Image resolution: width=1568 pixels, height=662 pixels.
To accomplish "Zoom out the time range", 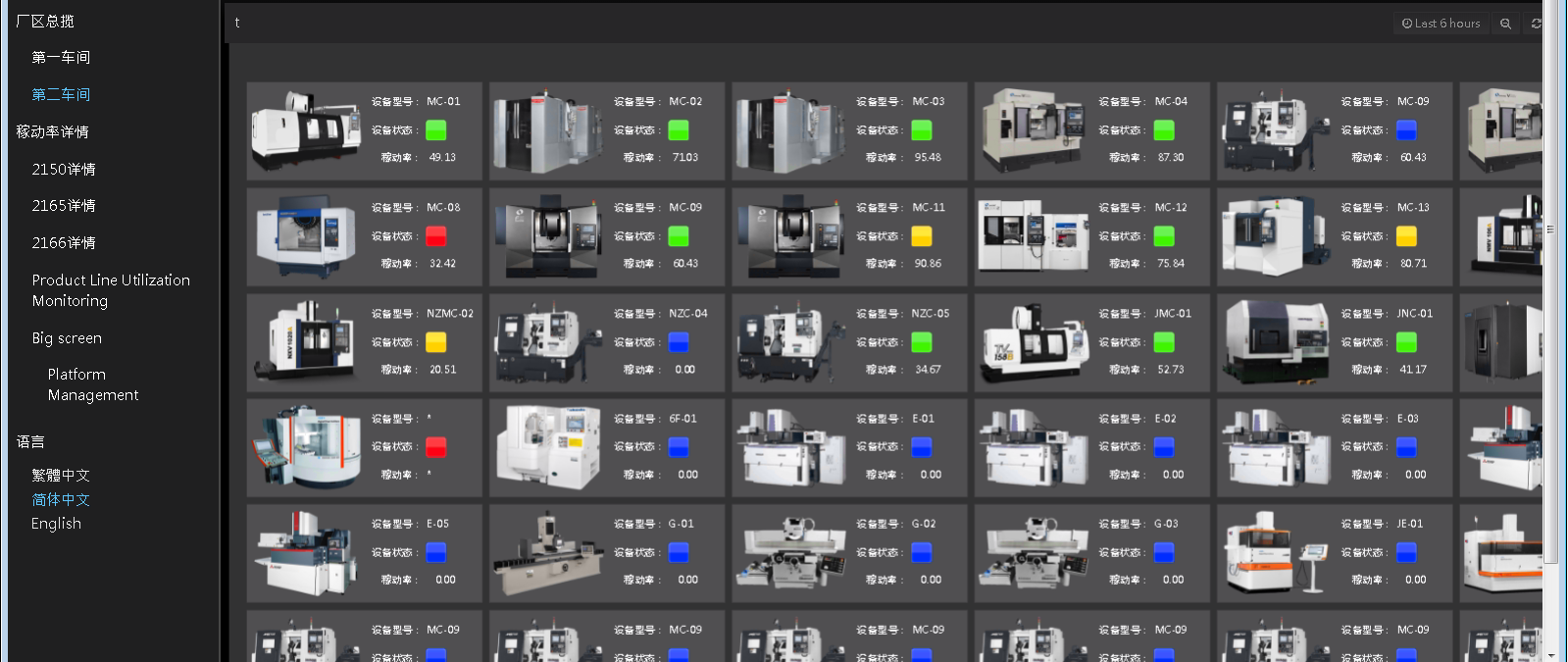I will (1505, 24).
